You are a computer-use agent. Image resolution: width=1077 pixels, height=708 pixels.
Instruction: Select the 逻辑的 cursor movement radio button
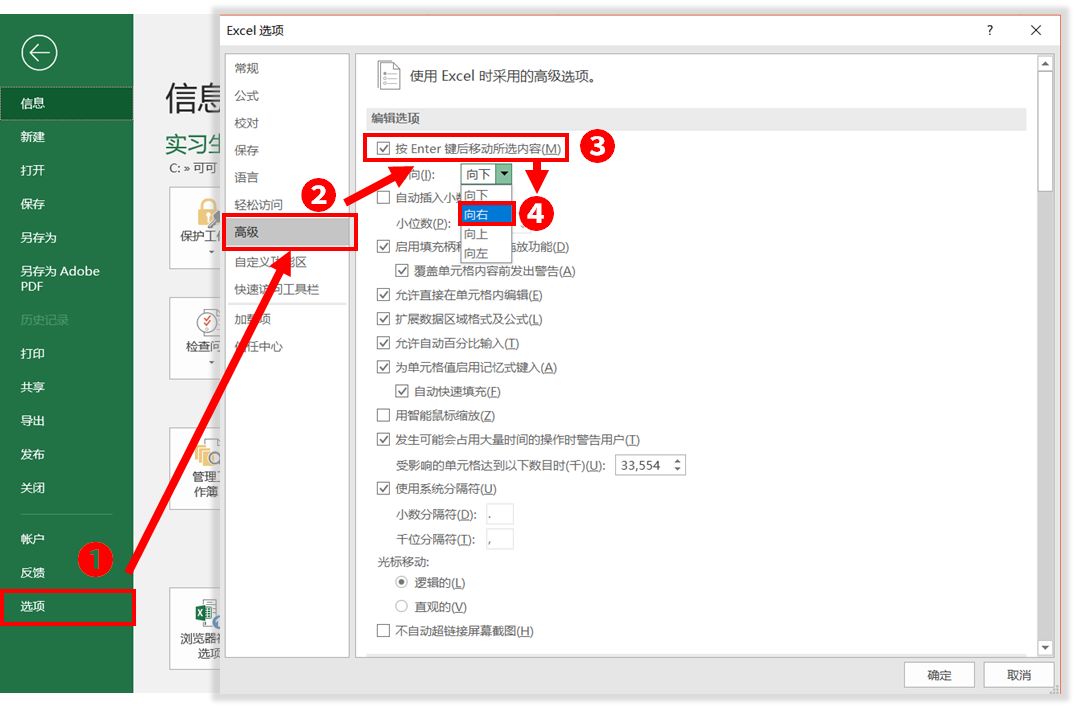click(x=402, y=582)
